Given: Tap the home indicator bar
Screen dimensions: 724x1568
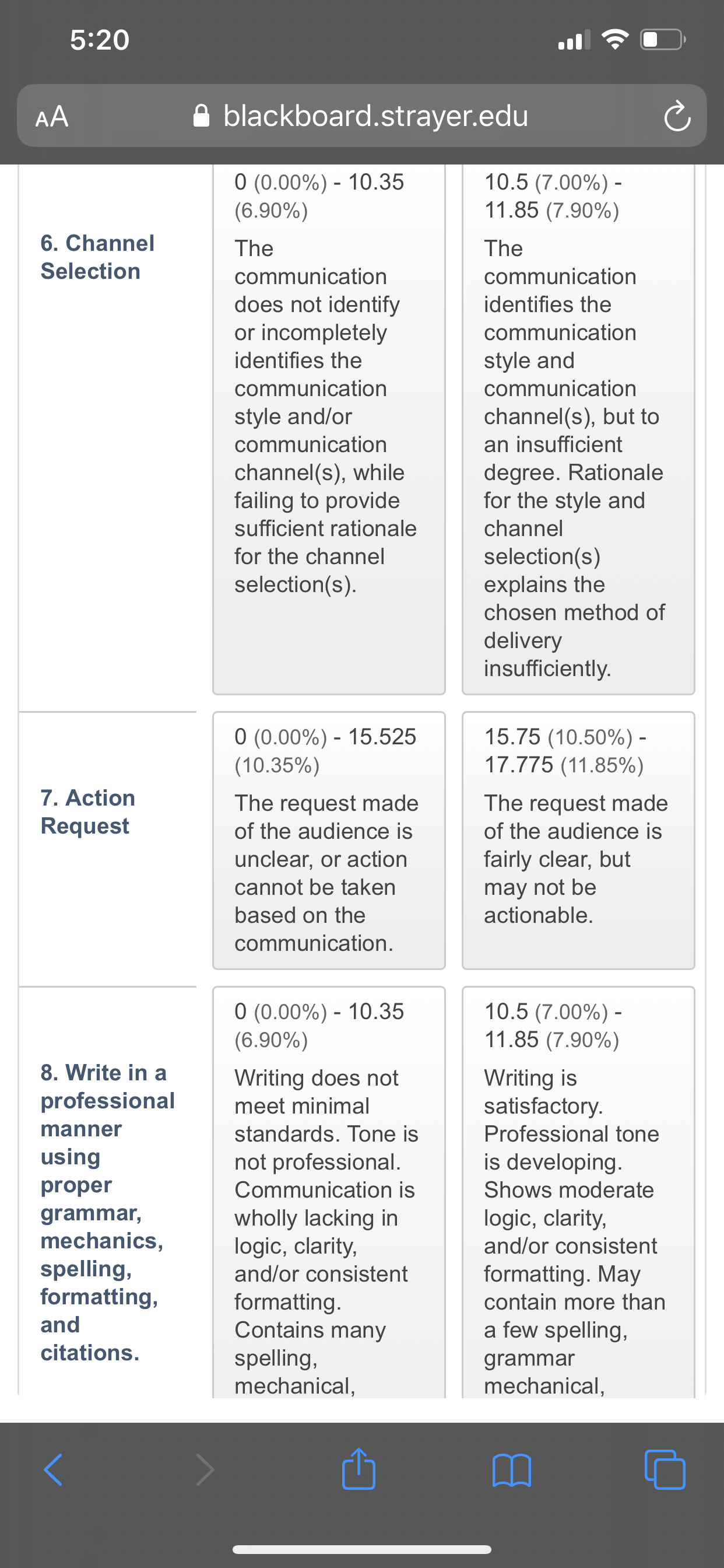Looking at the screenshot, I should [x=362, y=1549].
